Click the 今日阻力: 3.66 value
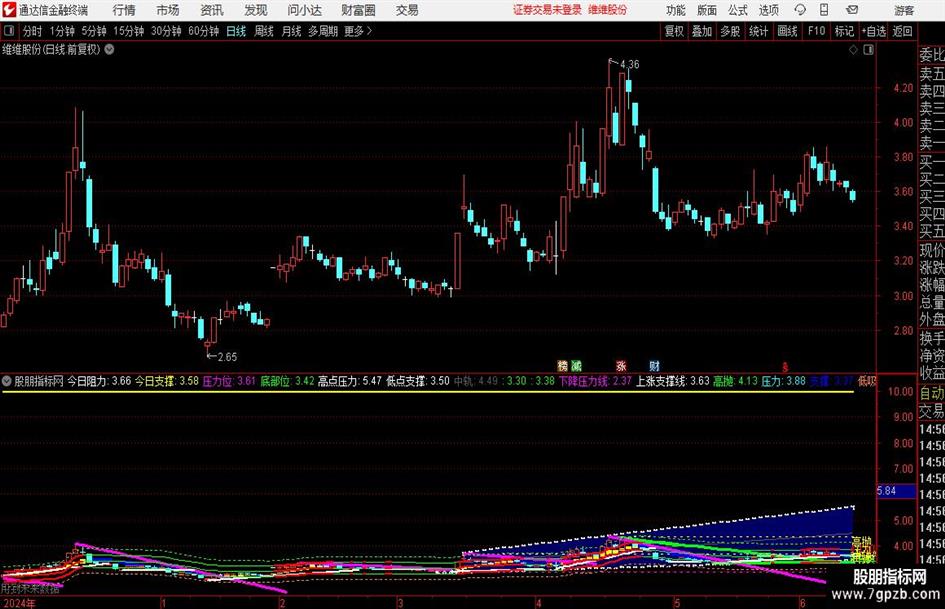 (99, 381)
